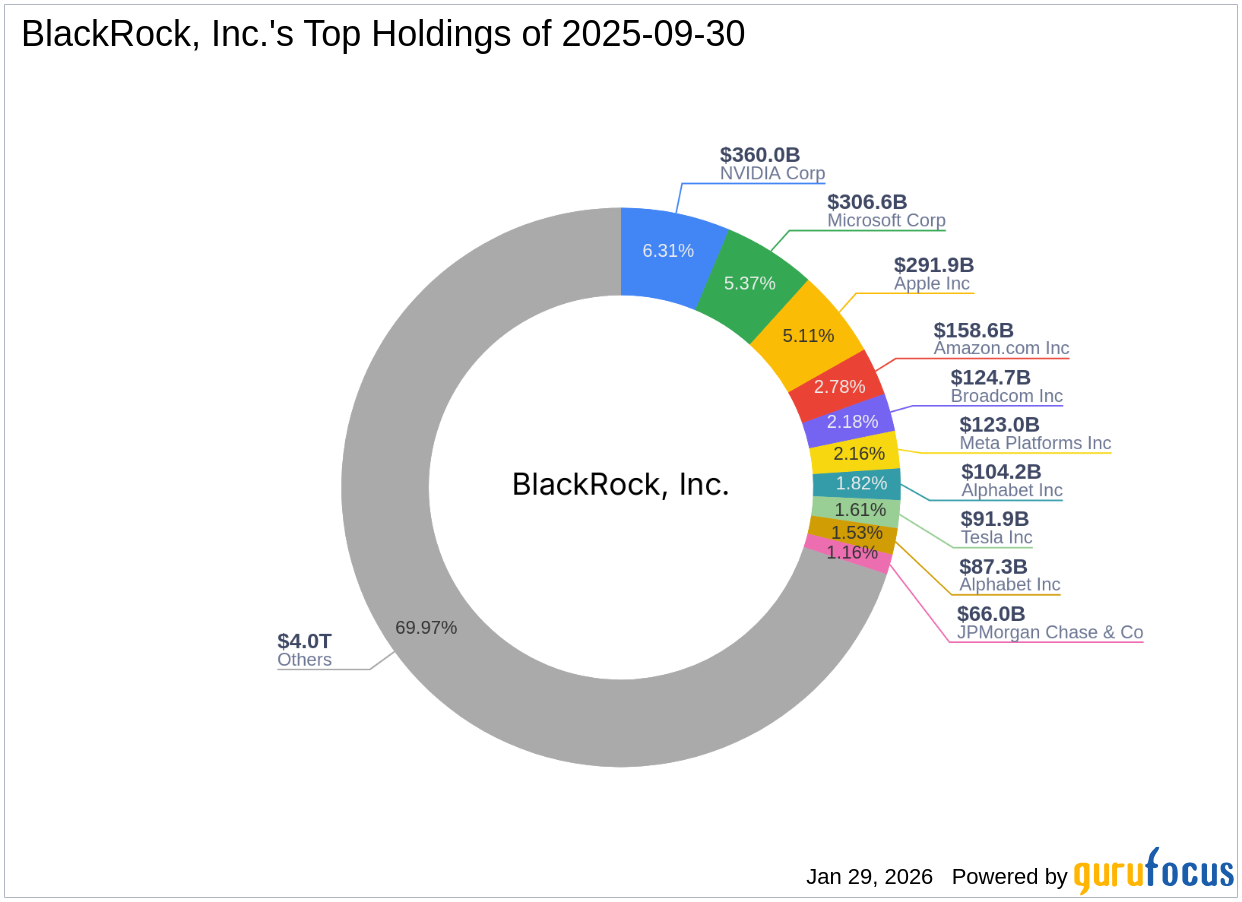
Task: Select the blue NVIDIA Corp pie segment
Action: 668,251
